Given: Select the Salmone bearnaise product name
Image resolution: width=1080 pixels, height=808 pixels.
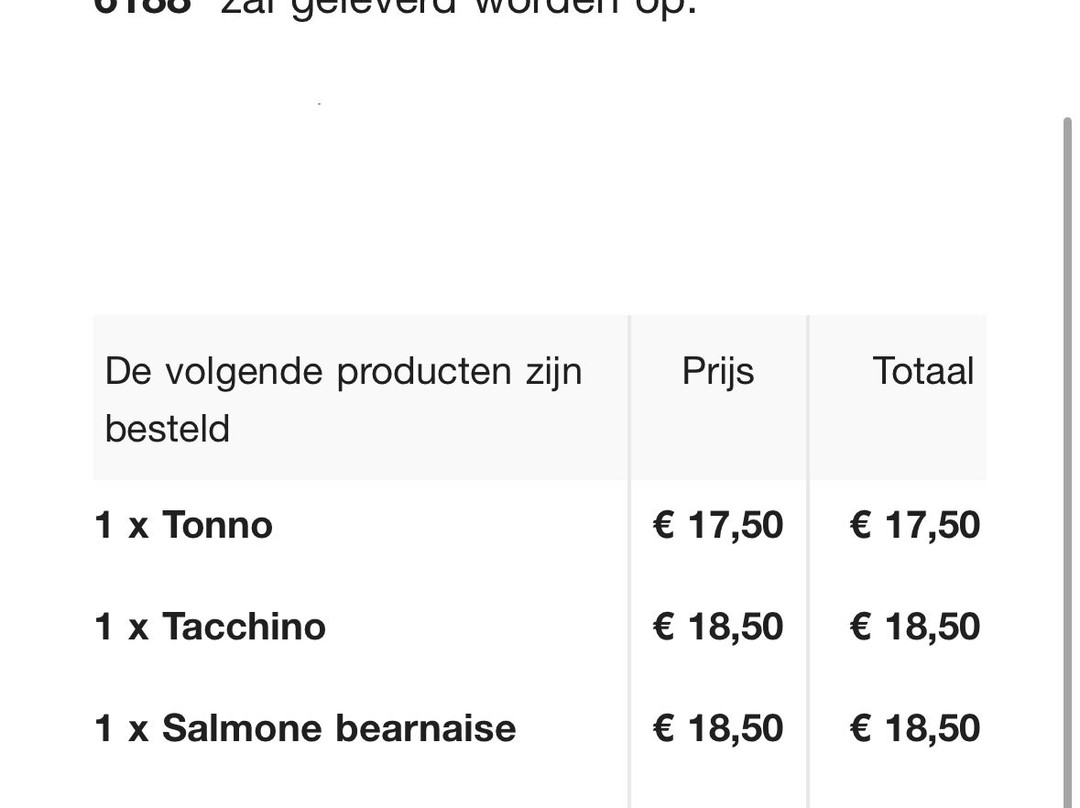Looking at the screenshot, I should pyautogui.click(x=339, y=728).
